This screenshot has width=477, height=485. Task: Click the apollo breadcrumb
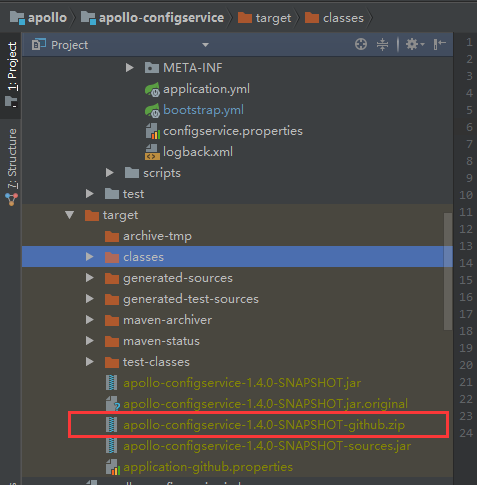tap(38, 18)
